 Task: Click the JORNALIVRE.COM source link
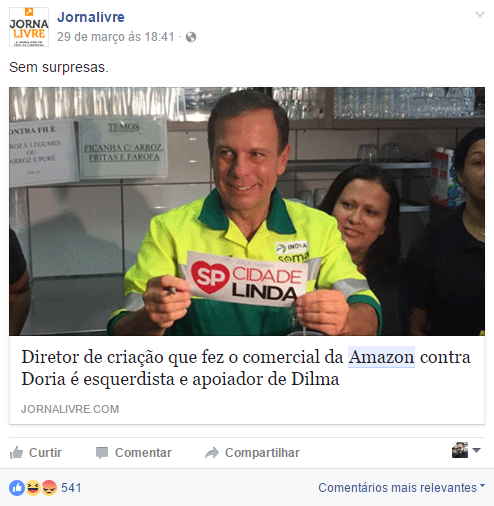tap(70, 409)
